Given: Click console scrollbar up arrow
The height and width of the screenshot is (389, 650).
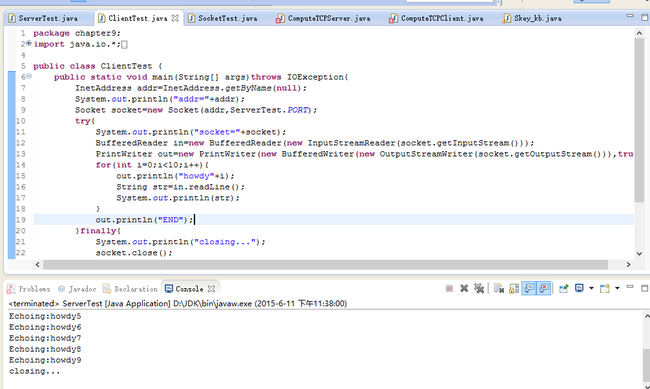Looking at the screenshot, I should coord(647,316).
